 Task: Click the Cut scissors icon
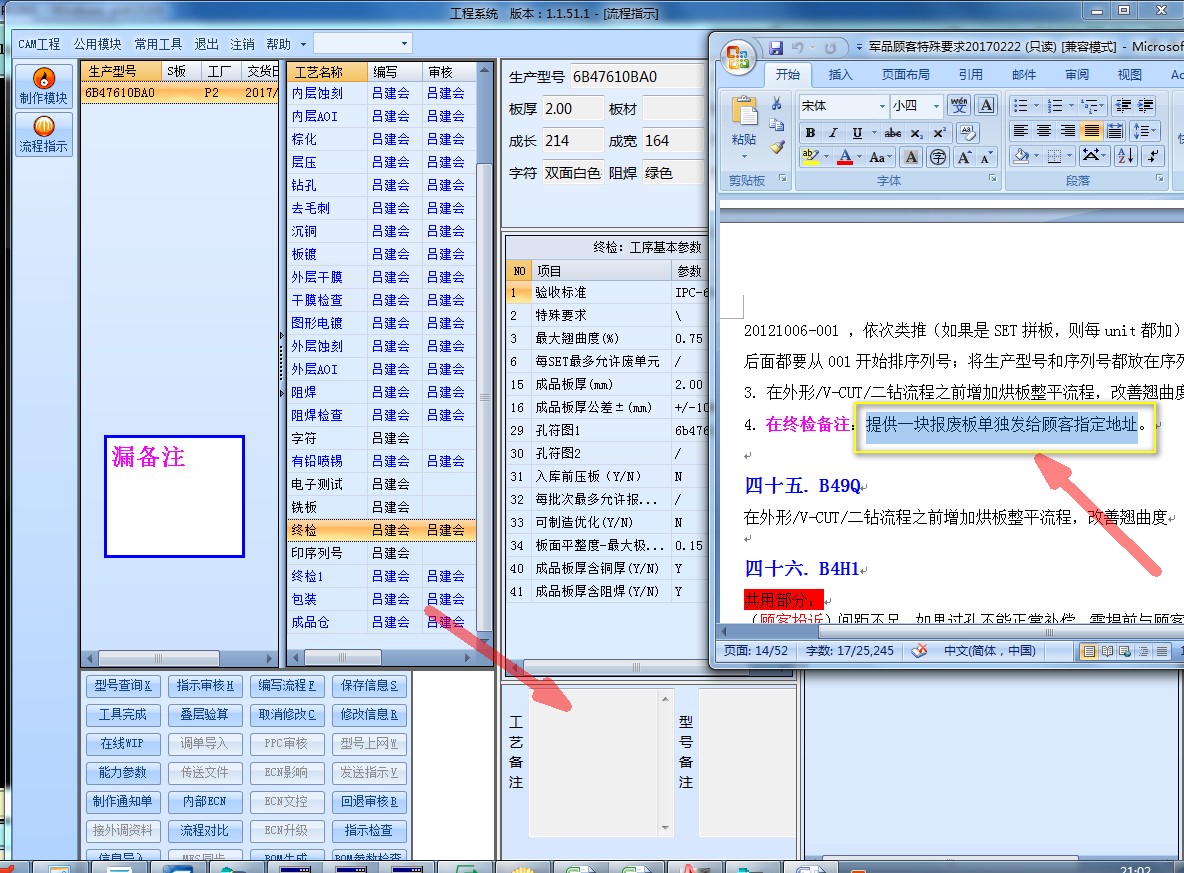[776, 103]
